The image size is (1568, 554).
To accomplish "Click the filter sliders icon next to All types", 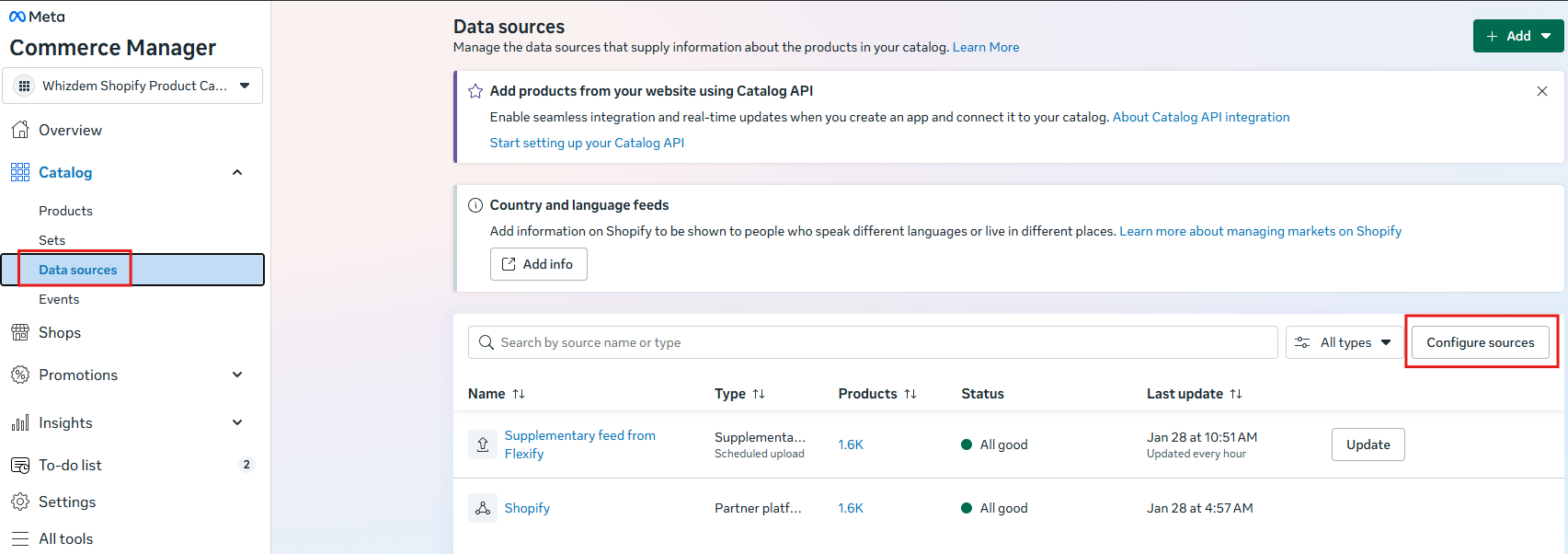I will pyautogui.click(x=1302, y=342).
